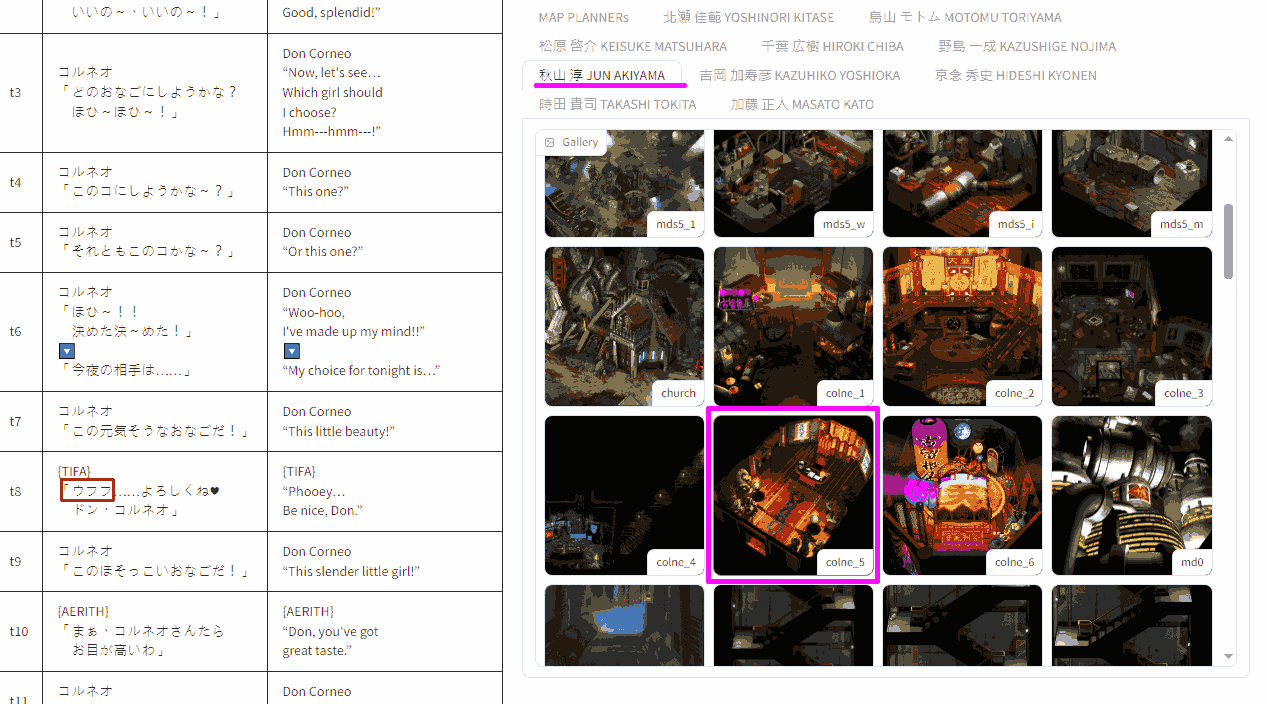Open the colne_3 map thumbnail
The image size is (1267, 704).
[x=1131, y=326]
